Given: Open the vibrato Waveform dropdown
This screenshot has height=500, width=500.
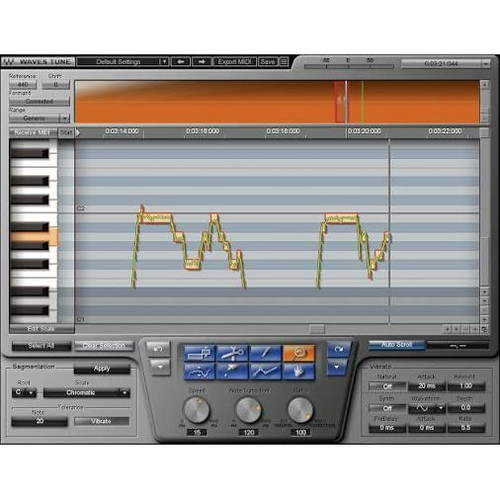Looking at the screenshot, I should click(427, 408).
